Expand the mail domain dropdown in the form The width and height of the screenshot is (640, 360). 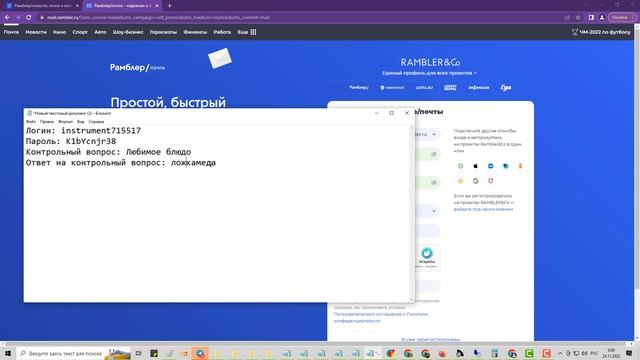(434, 134)
